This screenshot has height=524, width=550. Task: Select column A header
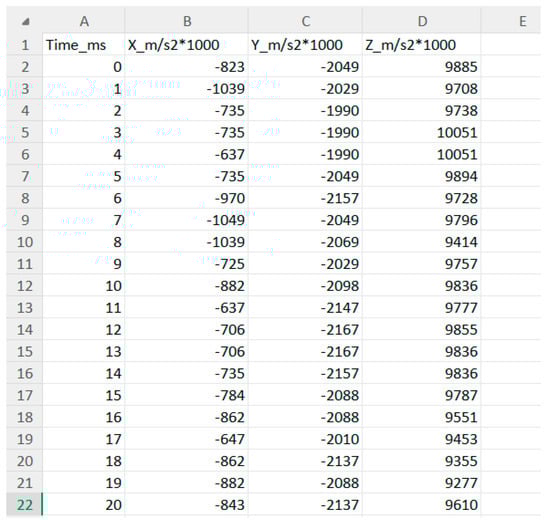click(84, 22)
